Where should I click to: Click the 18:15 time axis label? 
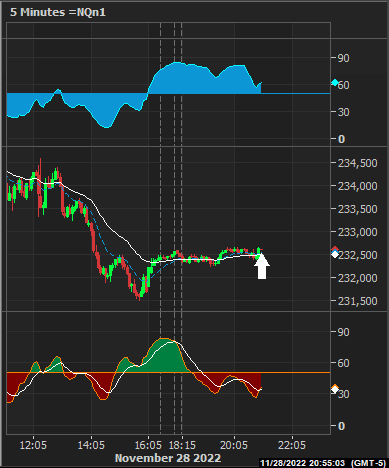point(182,445)
